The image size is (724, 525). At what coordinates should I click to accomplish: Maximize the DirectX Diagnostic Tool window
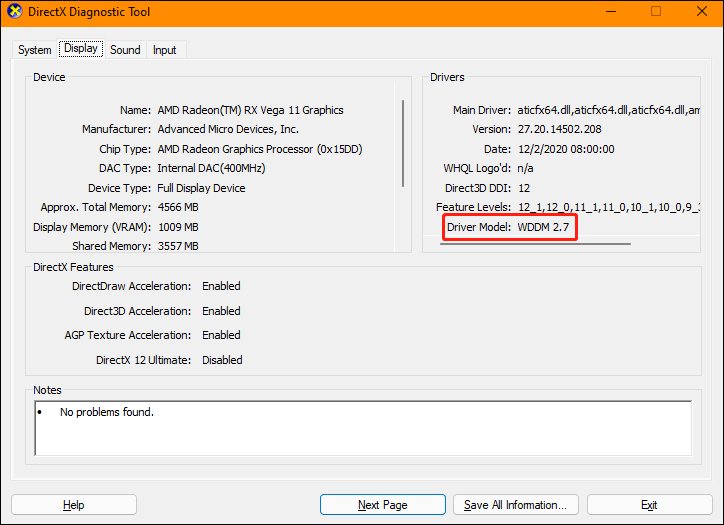[x=656, y=12]
